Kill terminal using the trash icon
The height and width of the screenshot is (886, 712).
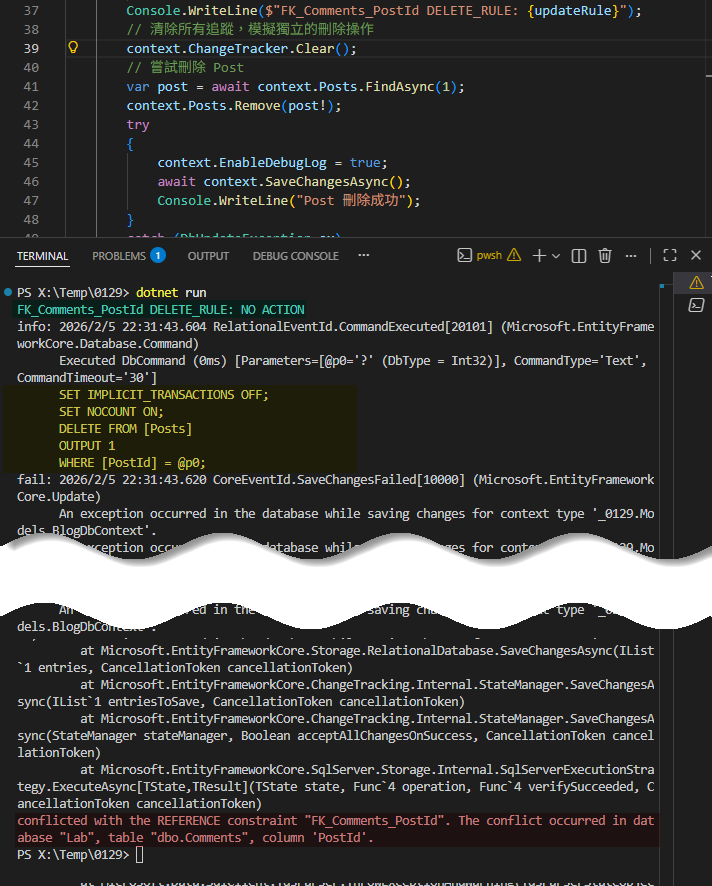click(604, 256)
